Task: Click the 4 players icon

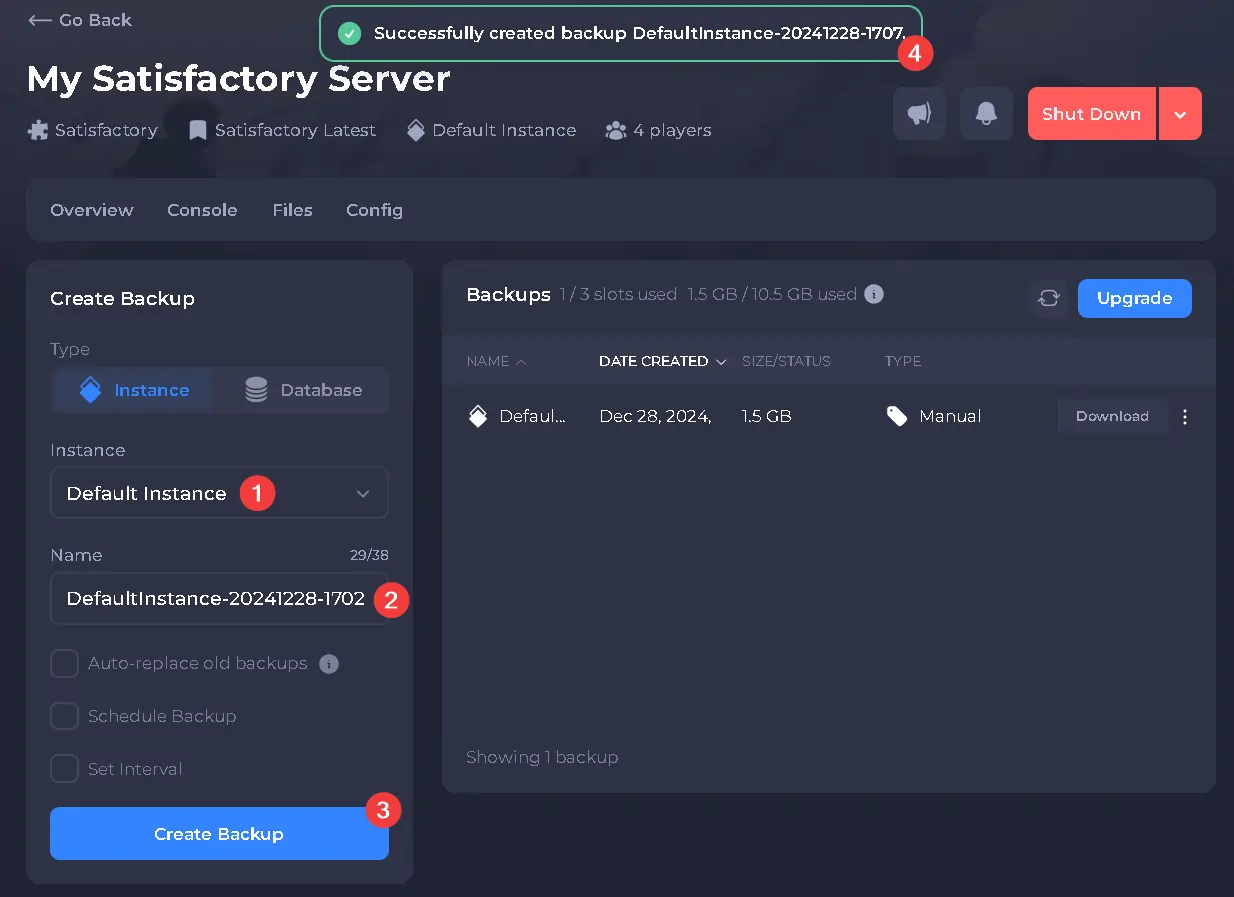Action: 616,130
